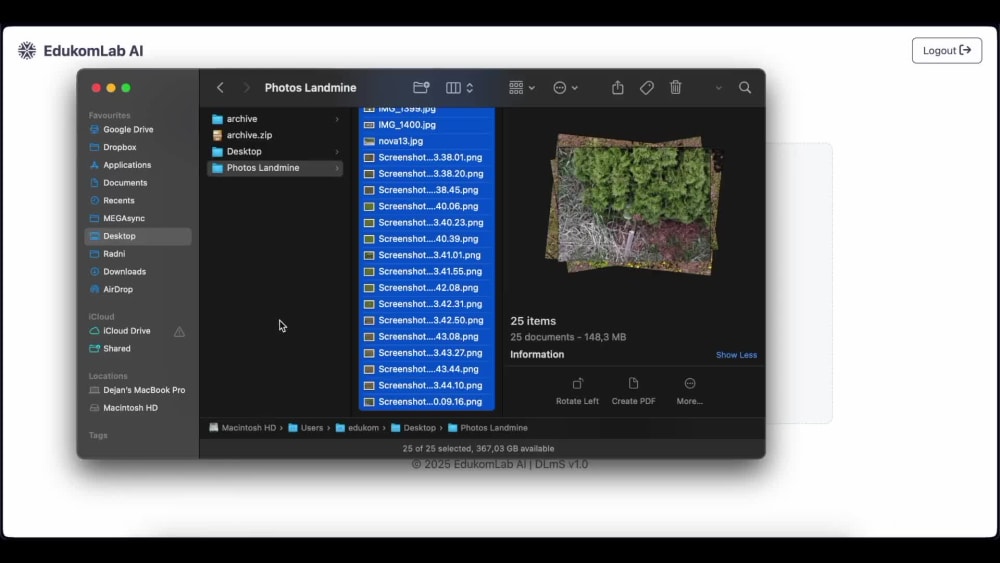
Task: Select Desktop in Favourites sidebar
Action: 138,236
